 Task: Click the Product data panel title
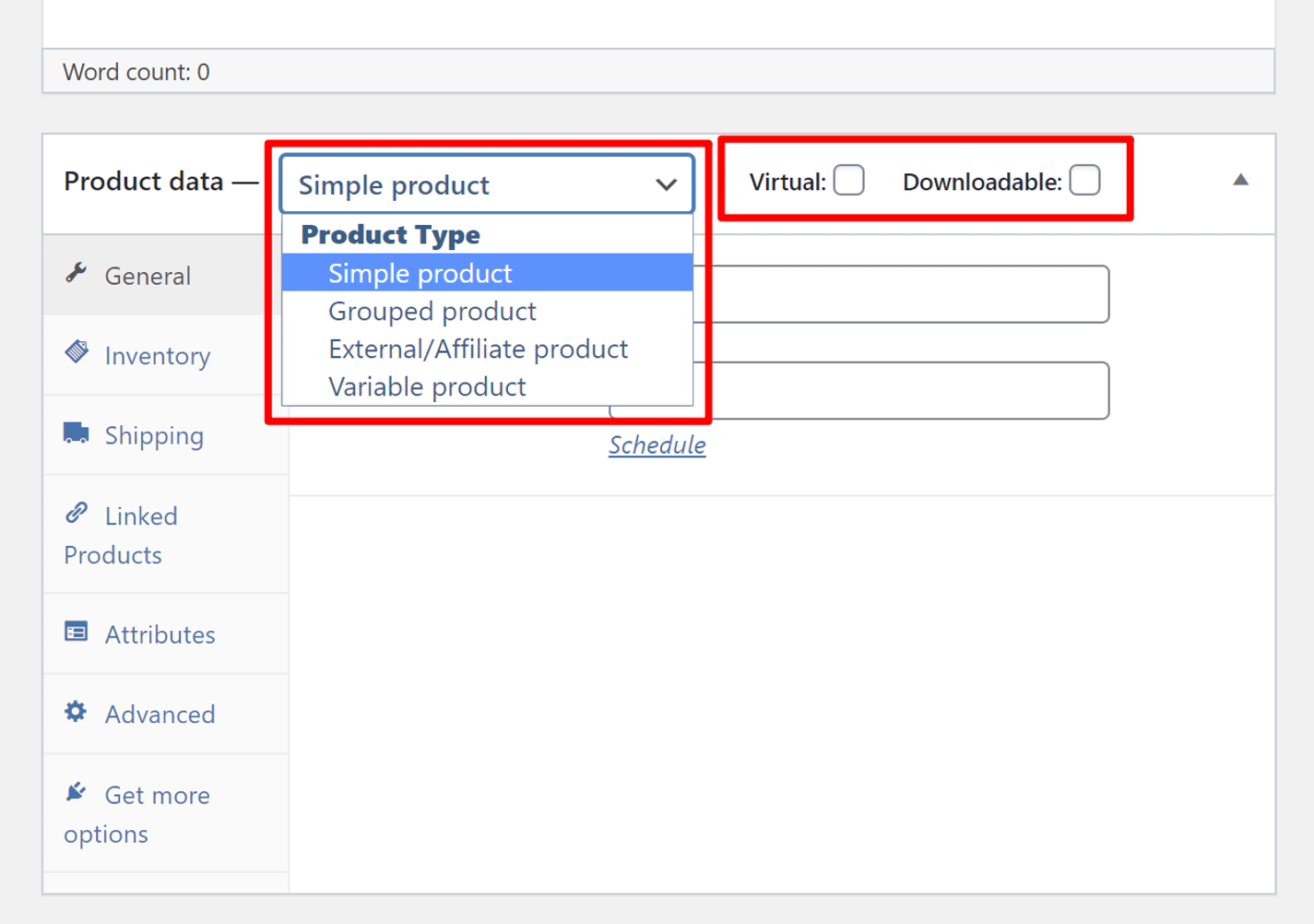[144, 182]
